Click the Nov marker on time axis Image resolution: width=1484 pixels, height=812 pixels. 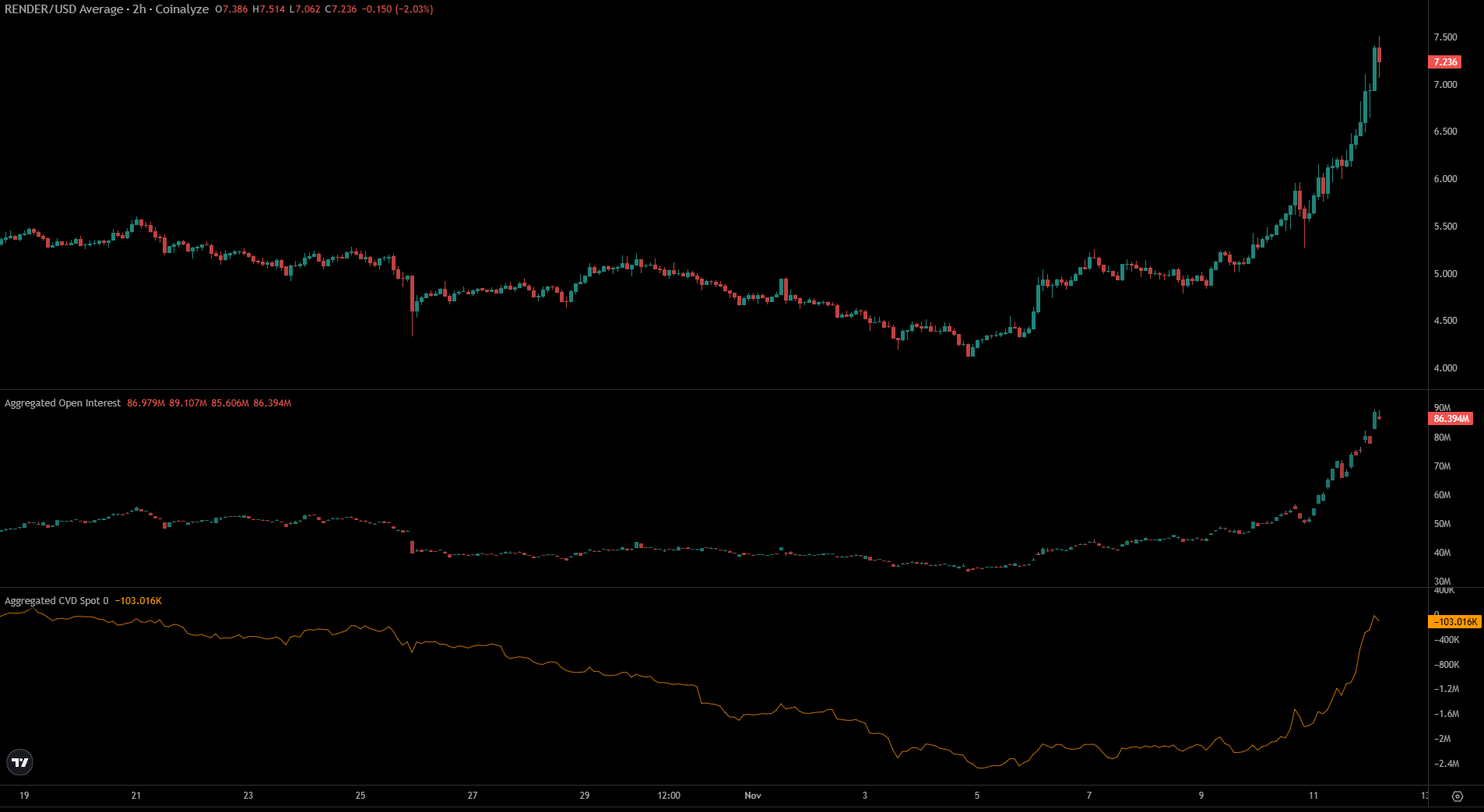point(753,796)
